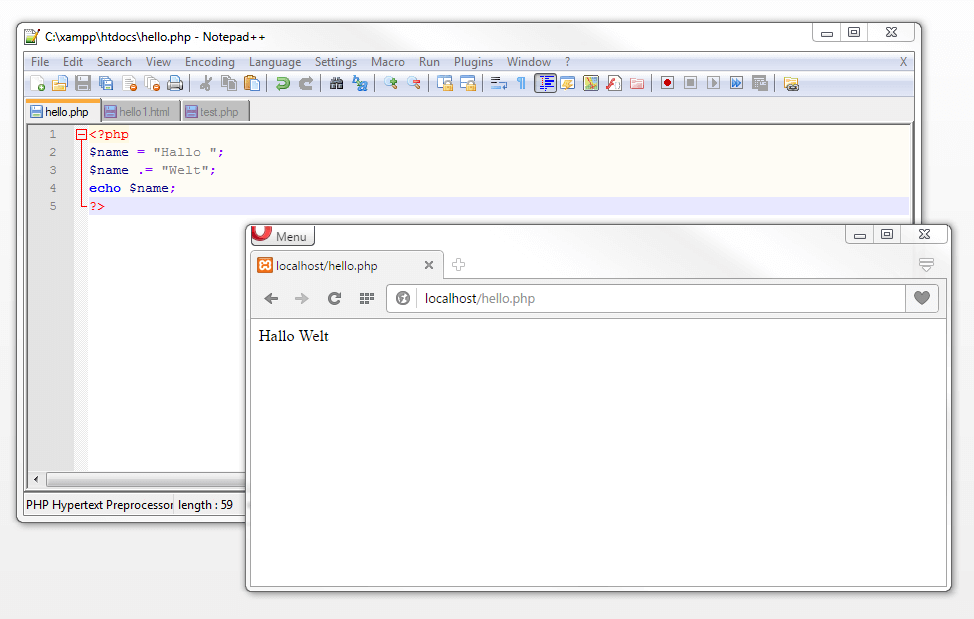Image resolution: width=974 pixels, height=619 pixels.
Task: Open the ? help menu
Action: coord(567,62)
